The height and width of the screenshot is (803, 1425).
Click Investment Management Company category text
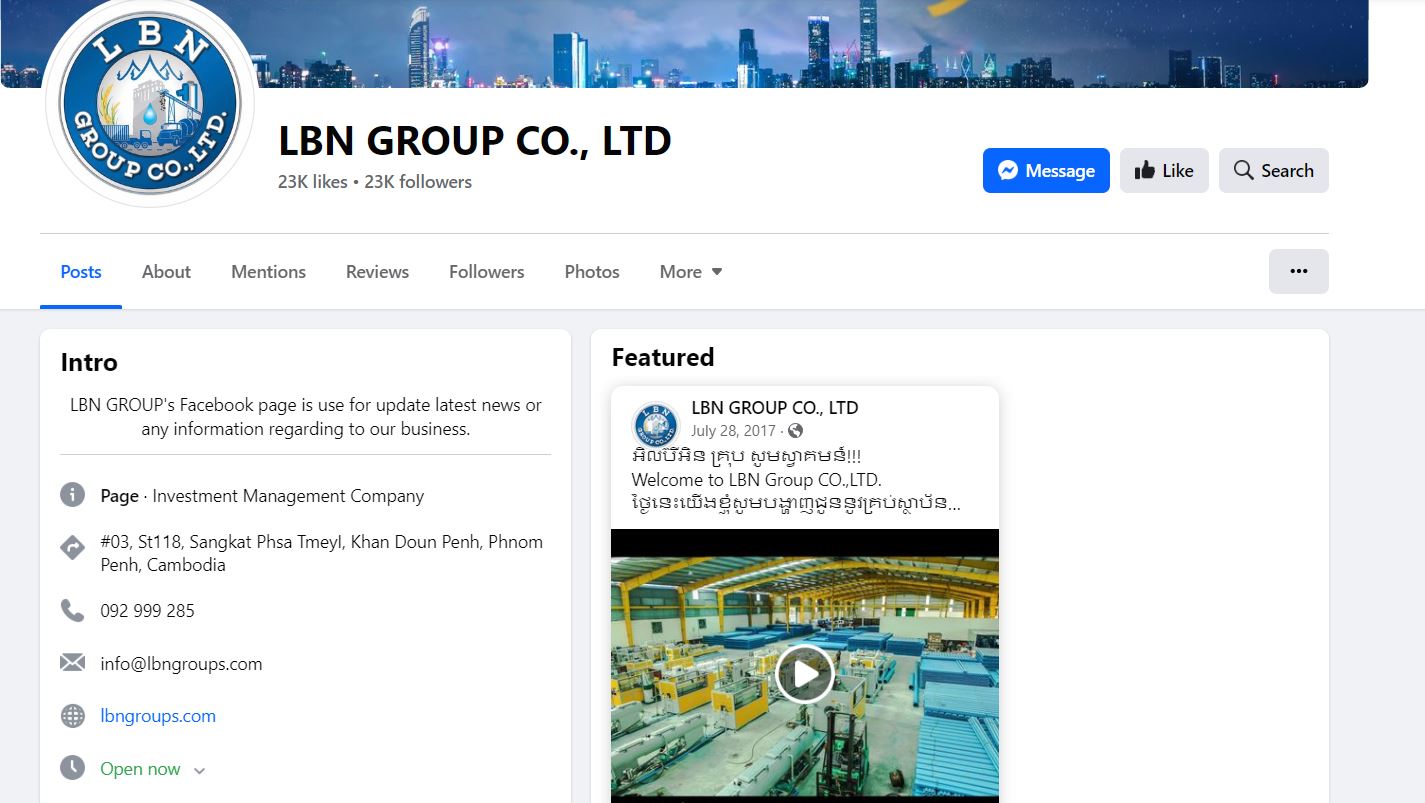288,496
